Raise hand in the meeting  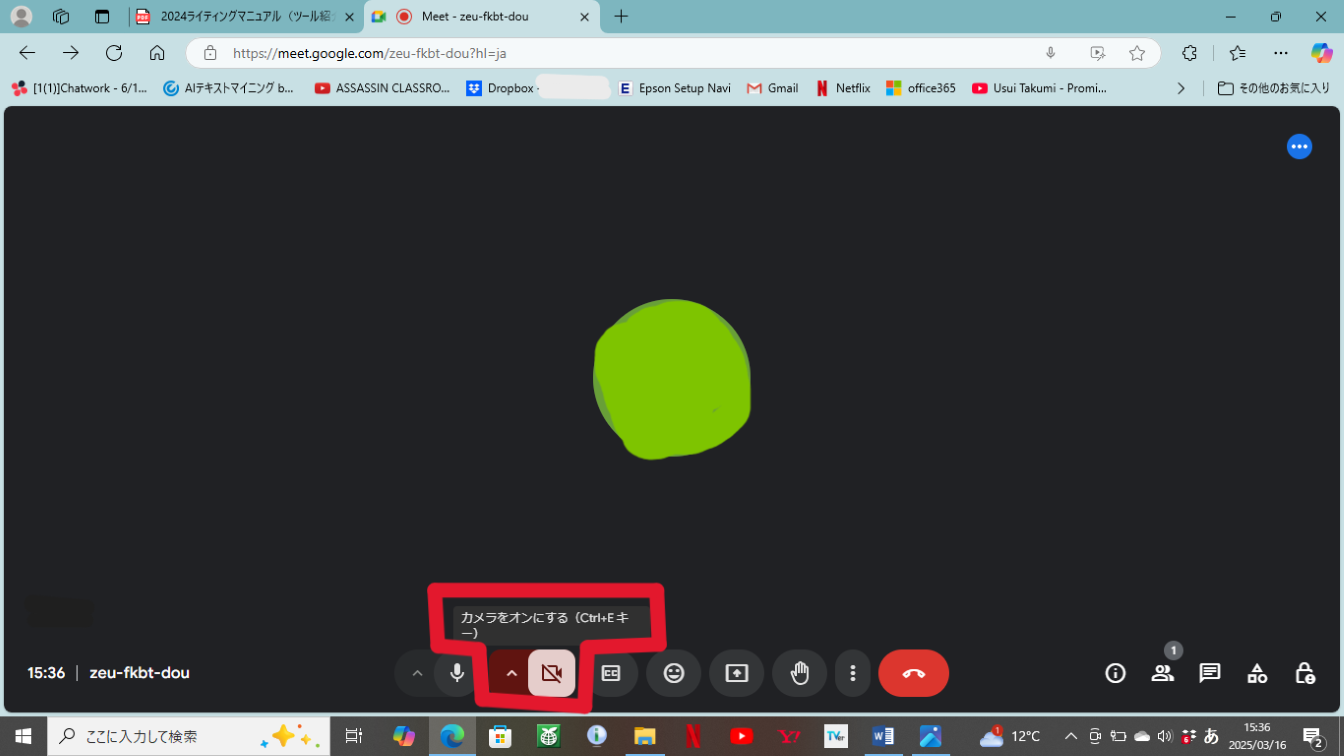[800, 673]
